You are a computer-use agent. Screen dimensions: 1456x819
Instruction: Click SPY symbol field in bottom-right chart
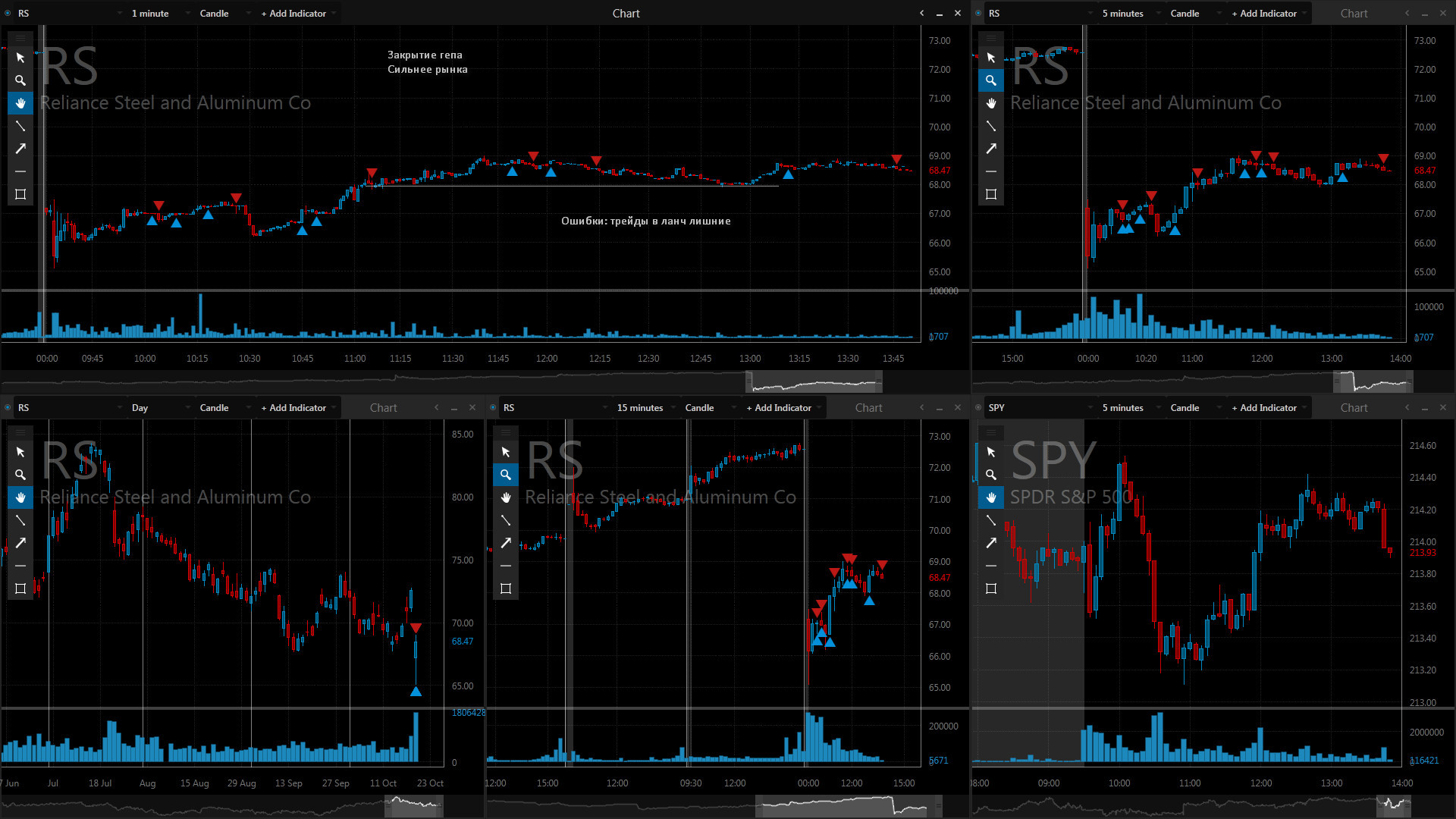1040,407
